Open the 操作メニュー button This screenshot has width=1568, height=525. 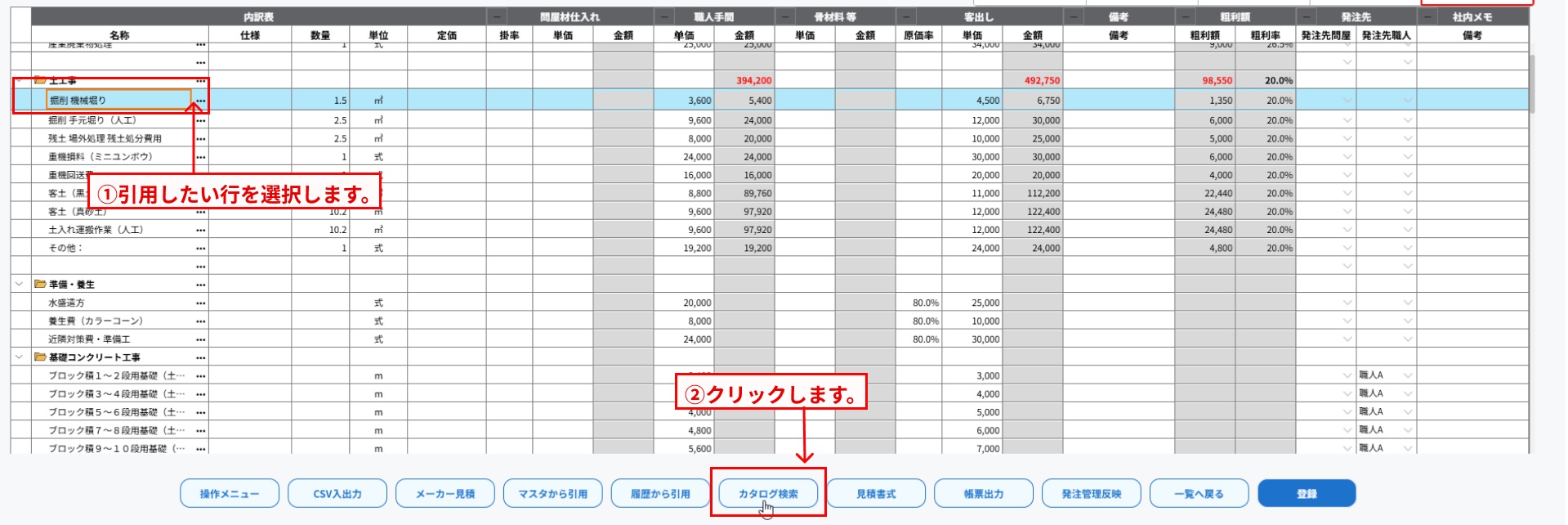click(x=230, y=494)
